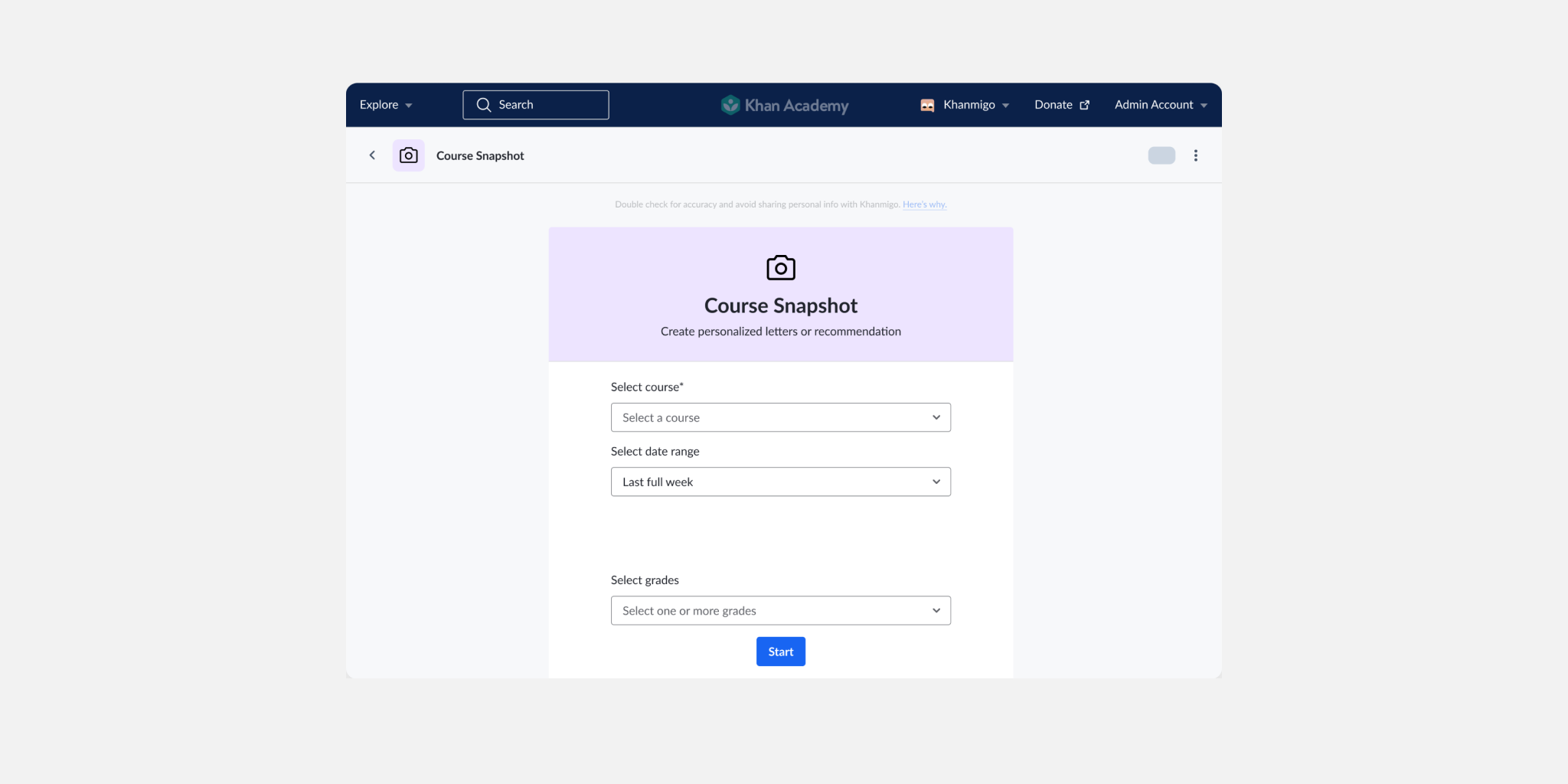The image size is (1568, 784).
Task: Open the Khanmigo menu in the navbar
Action: click(x=975, y=105)
